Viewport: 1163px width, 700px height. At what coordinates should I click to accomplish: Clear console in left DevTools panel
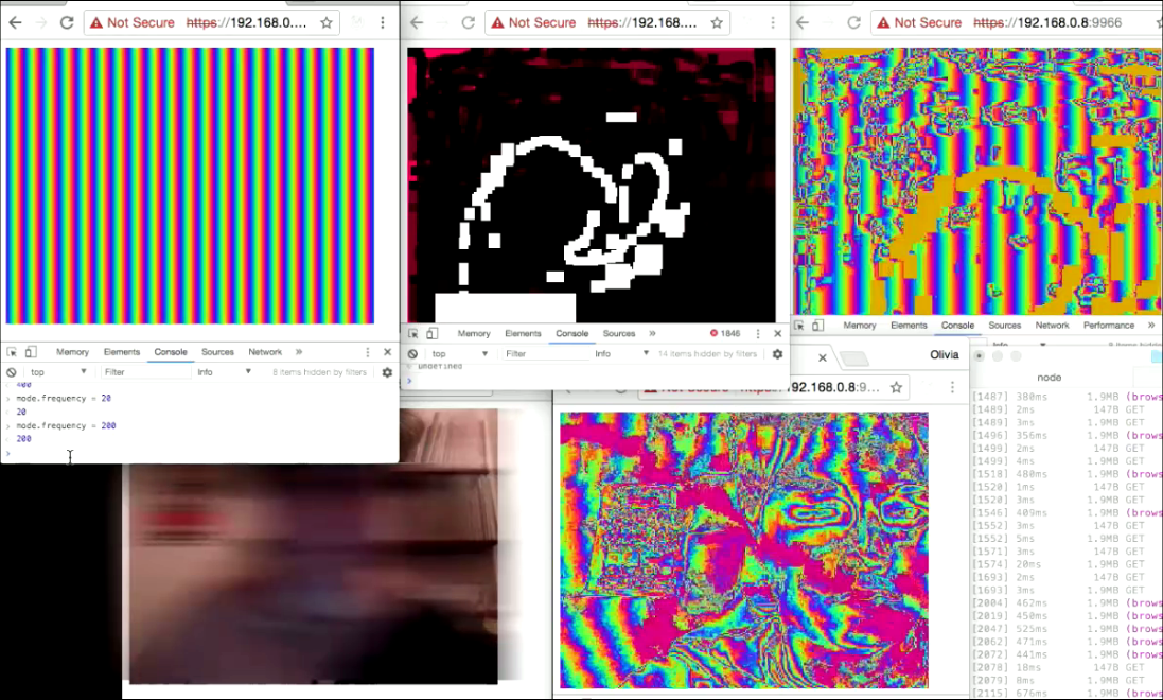(x=12, y=372)
